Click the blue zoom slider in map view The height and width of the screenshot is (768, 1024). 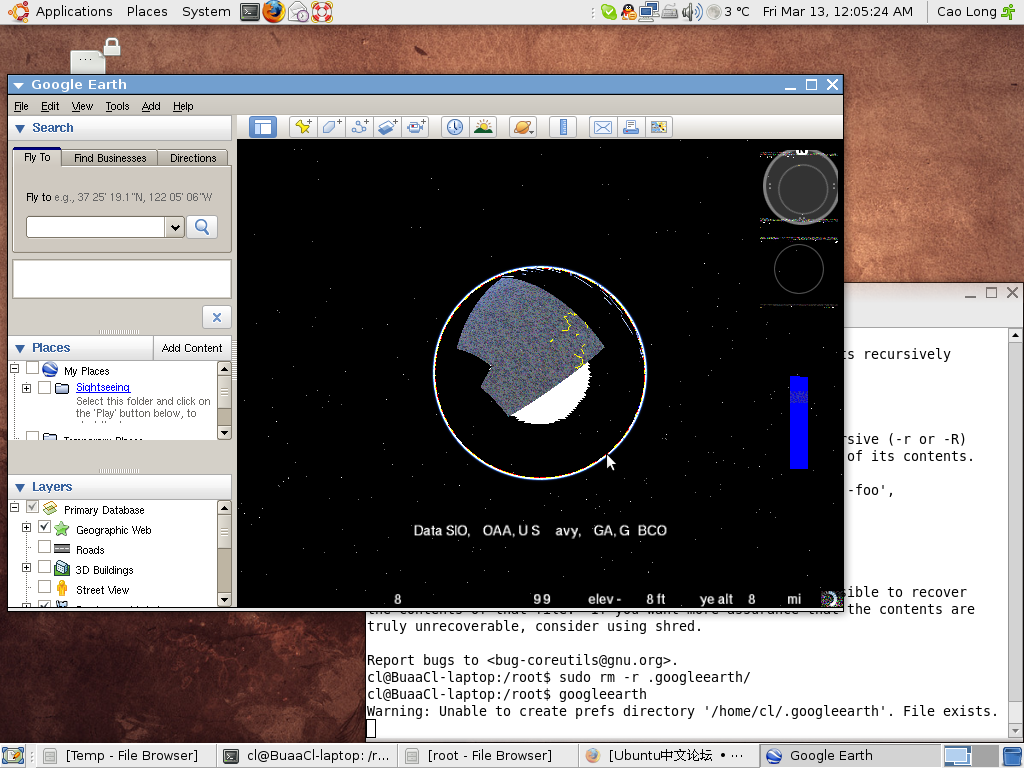(x=799, y=422)
